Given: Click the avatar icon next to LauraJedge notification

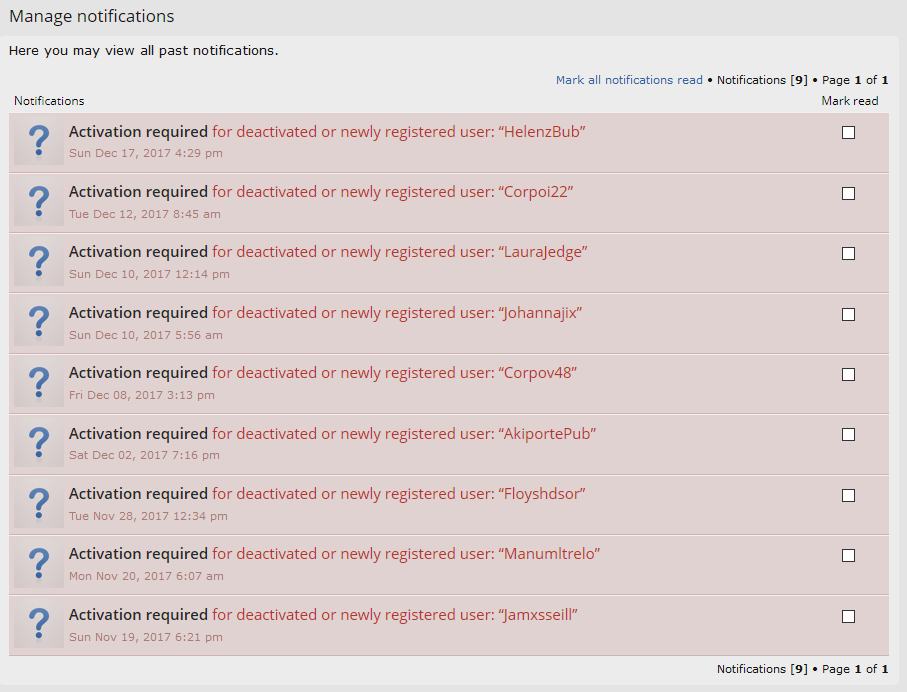Looking at the screenshot, I should pos(39,263).
